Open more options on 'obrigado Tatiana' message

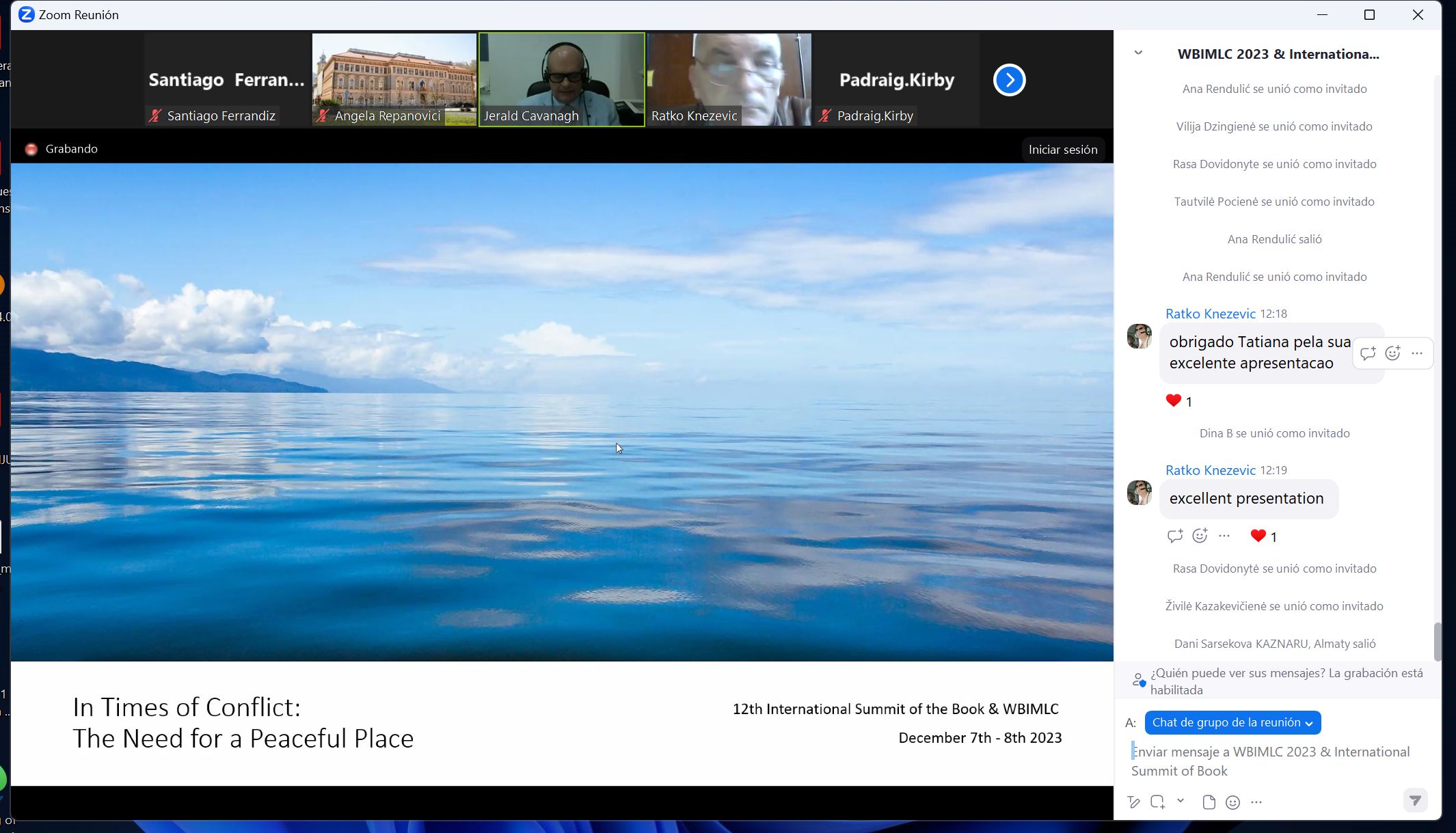tap(1417, 353)
